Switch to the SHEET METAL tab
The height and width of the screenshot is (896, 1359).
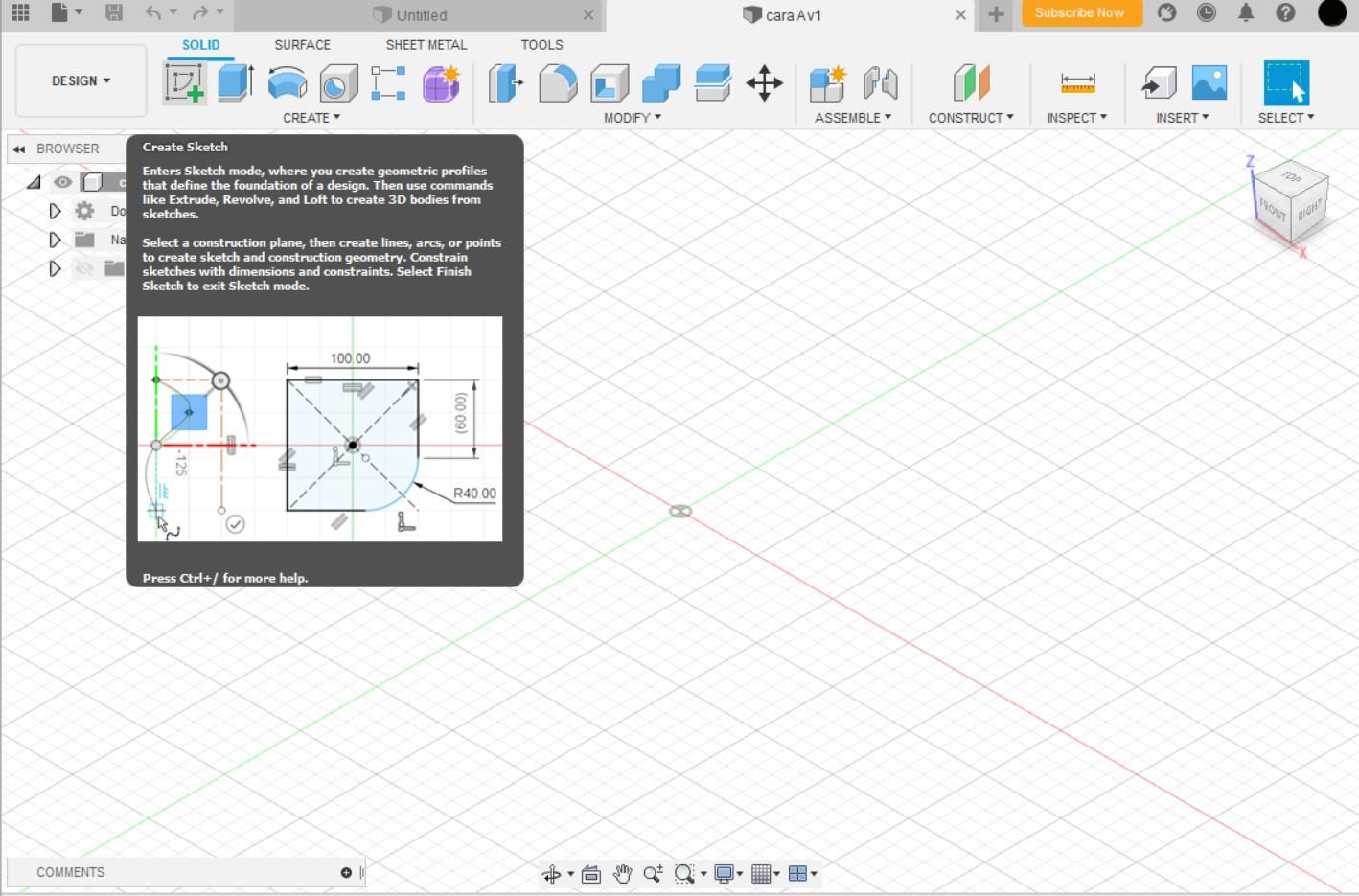point(426,45)
